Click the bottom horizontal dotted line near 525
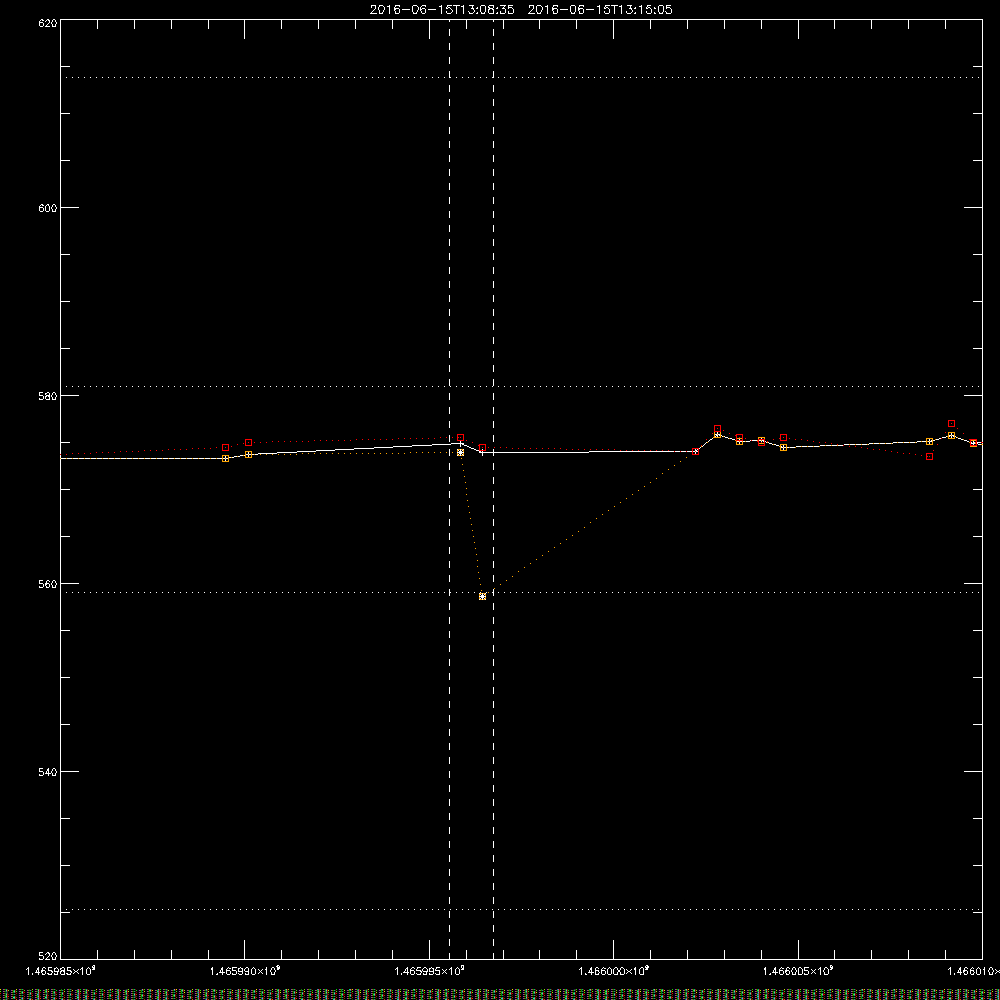Screen dimensions: 1000x1000 pyautogui.click(x=521, y=910)
